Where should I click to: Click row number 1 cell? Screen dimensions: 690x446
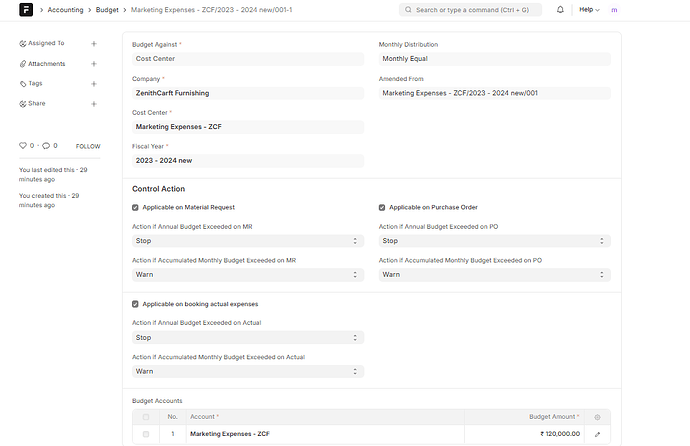tap(172, 434)
